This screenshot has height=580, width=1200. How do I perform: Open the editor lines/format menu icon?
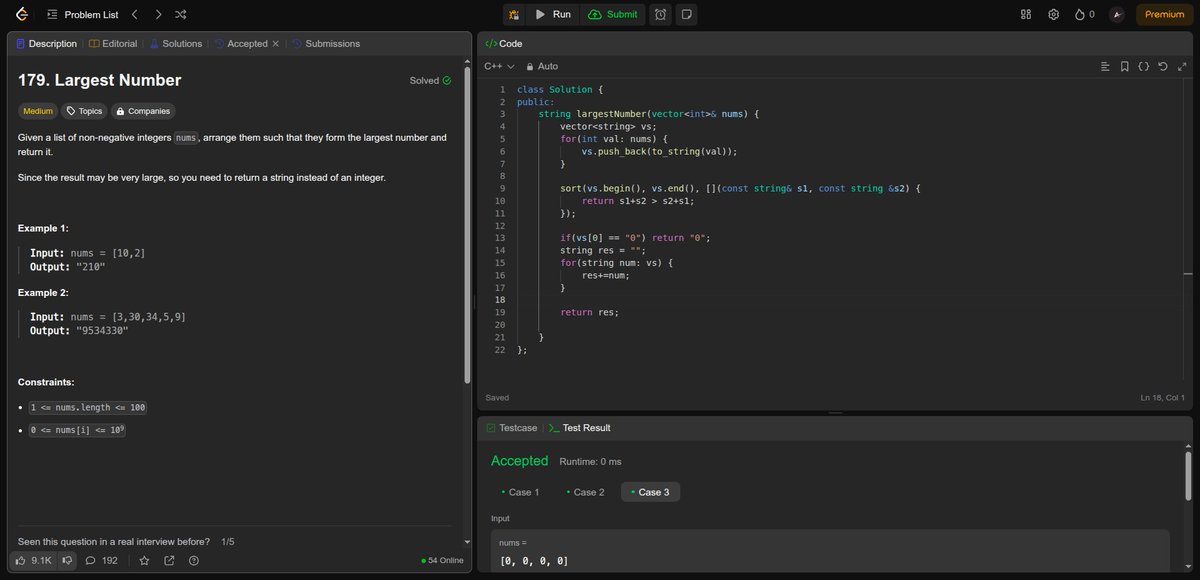point(1105,66)
